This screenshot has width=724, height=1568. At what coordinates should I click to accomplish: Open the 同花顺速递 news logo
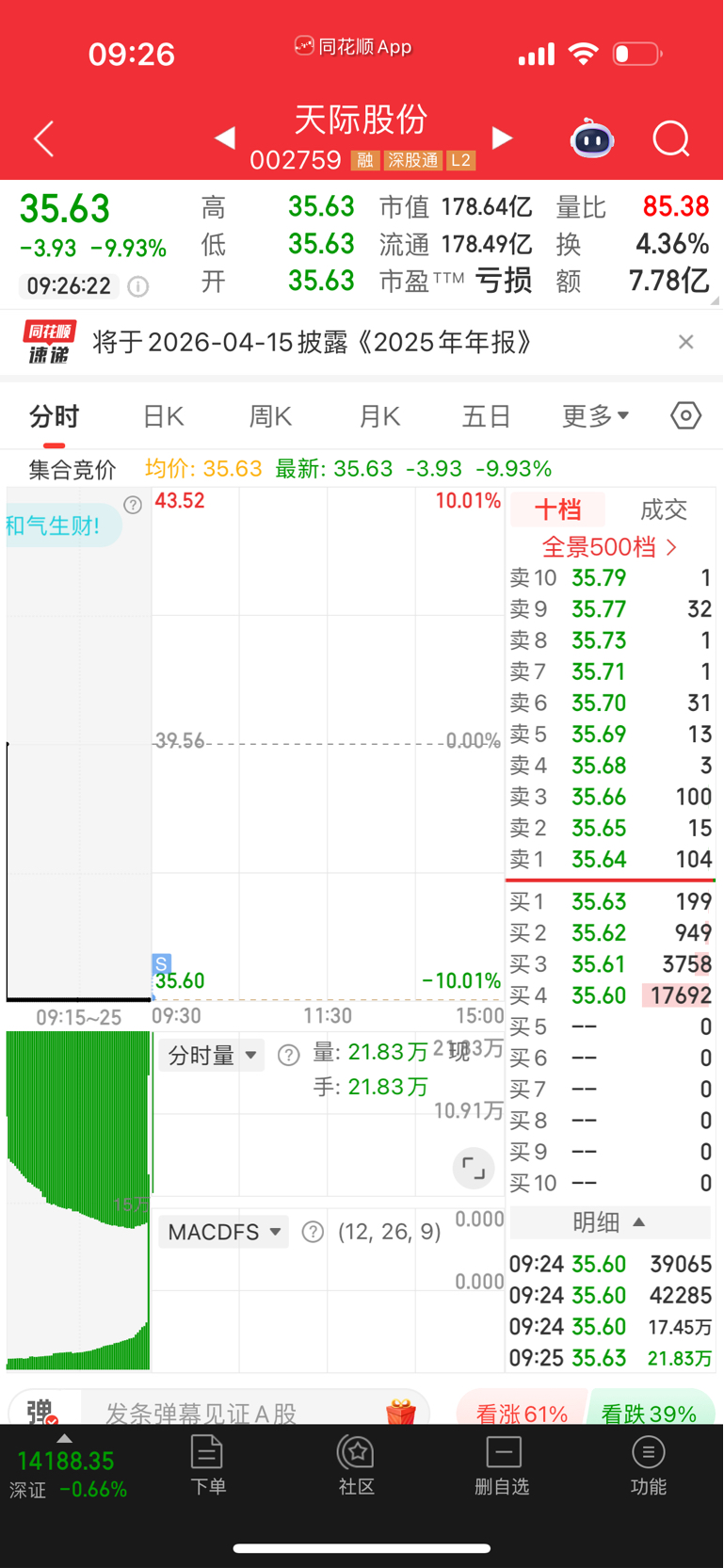tap(50, 342)
